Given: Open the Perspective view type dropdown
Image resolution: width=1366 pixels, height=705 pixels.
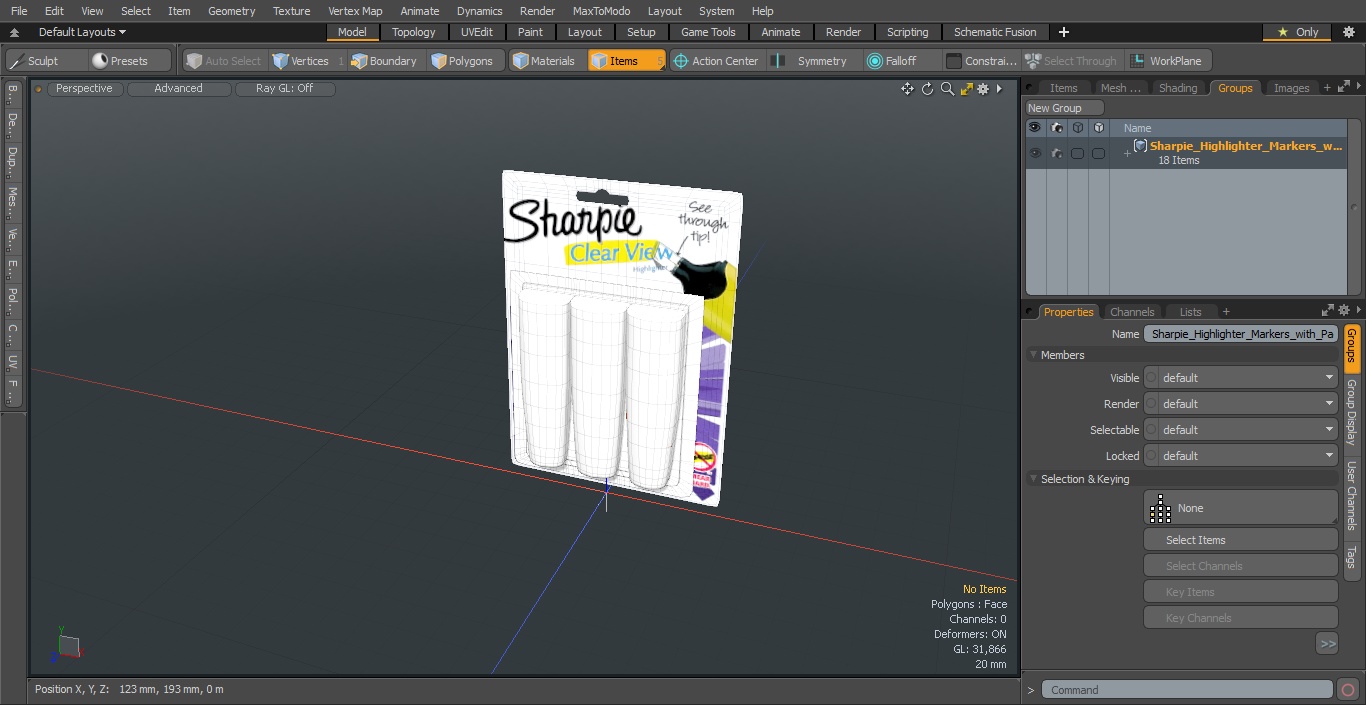Looking at the screenshot, I should 84,89.
